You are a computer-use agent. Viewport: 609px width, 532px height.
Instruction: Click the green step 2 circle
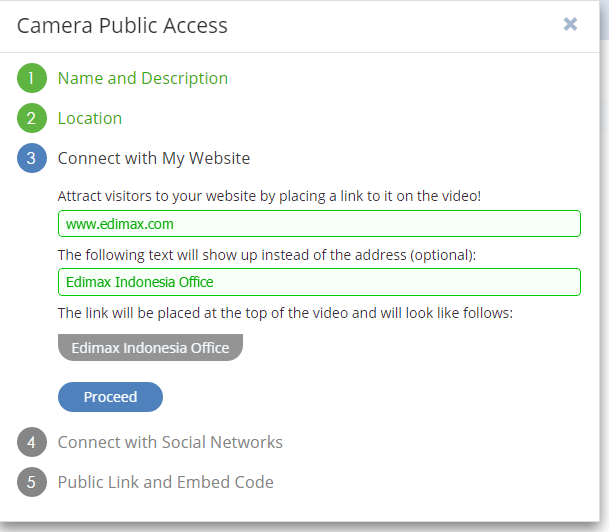pyautogui.click(x=32, y=118)
